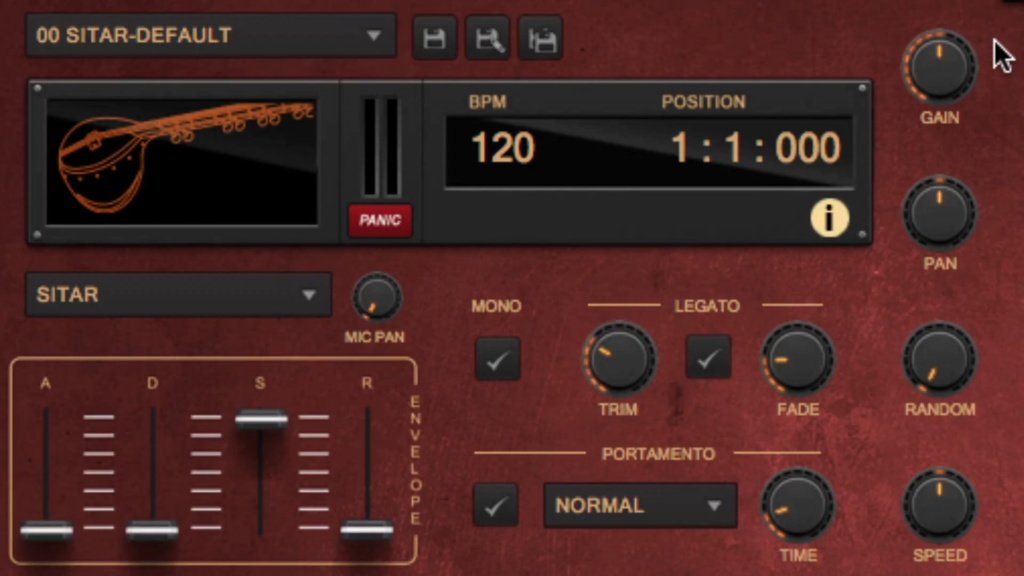Click the MIC PAN knob

click(376, 297)
